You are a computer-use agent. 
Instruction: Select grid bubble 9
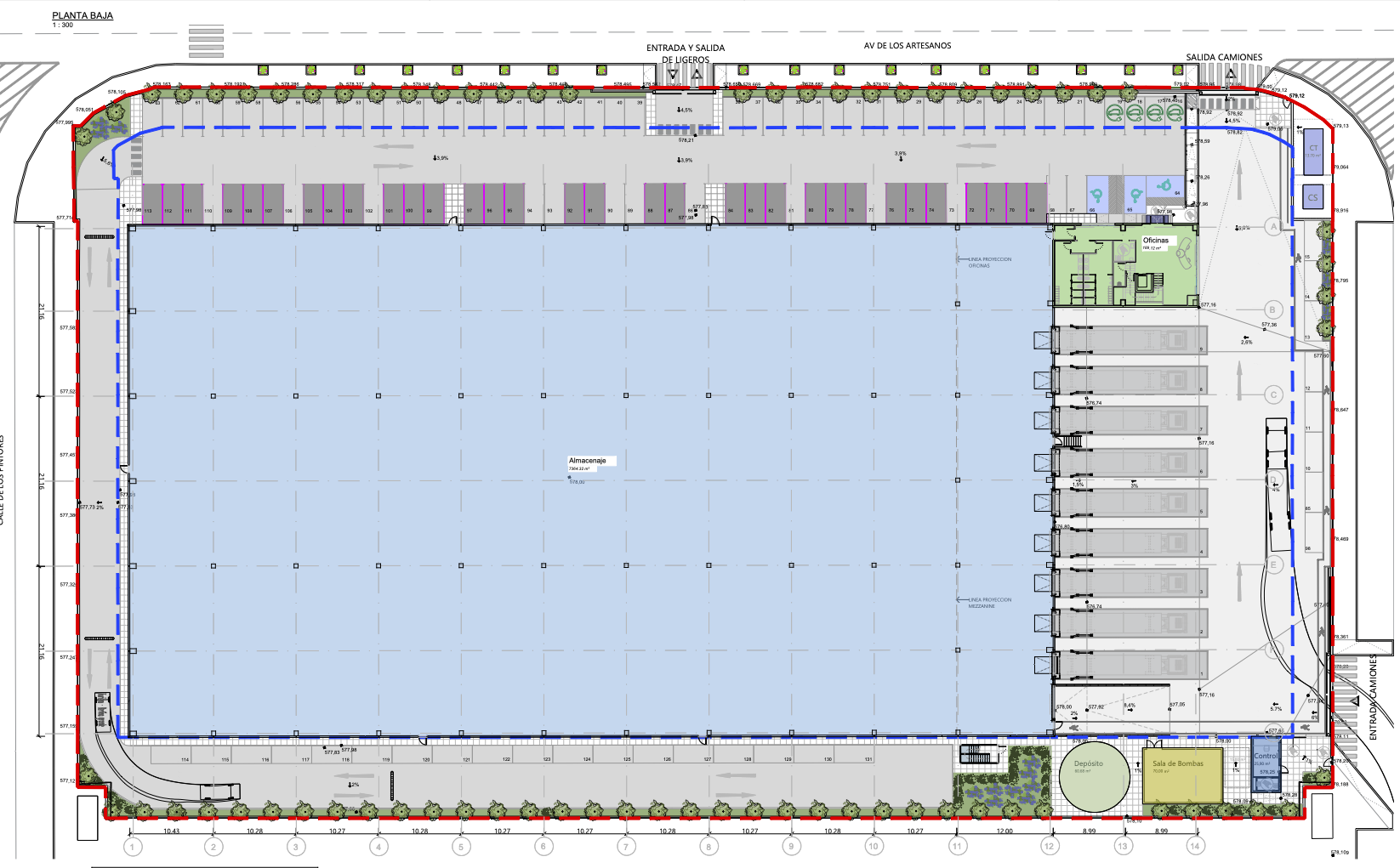[x=791, y=847]
